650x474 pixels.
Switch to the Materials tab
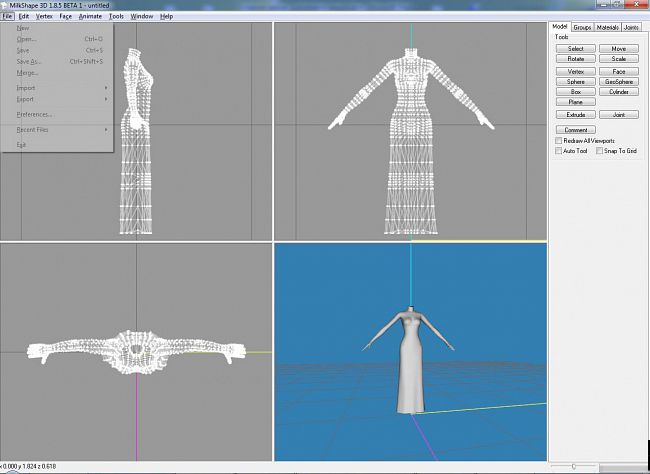pyautogui.click(x=607, y=27)
